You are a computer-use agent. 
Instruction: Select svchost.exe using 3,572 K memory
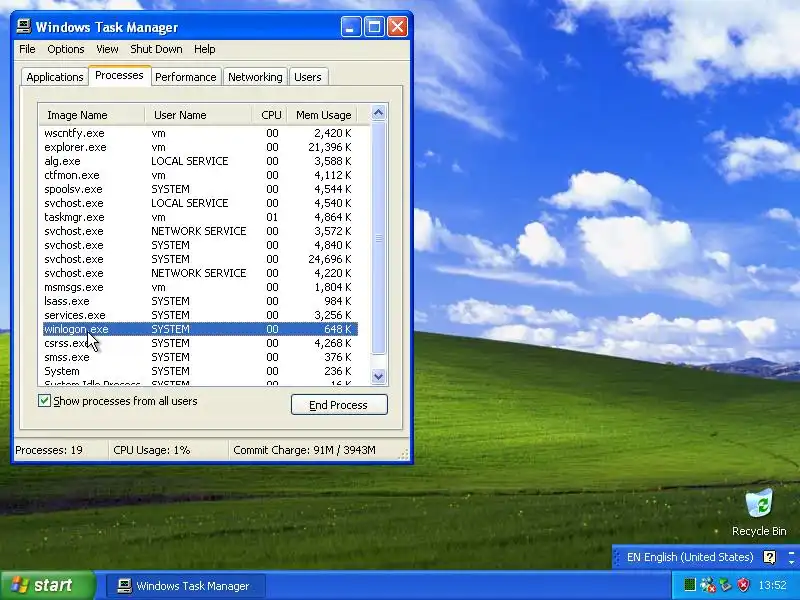tap(201, 231)
